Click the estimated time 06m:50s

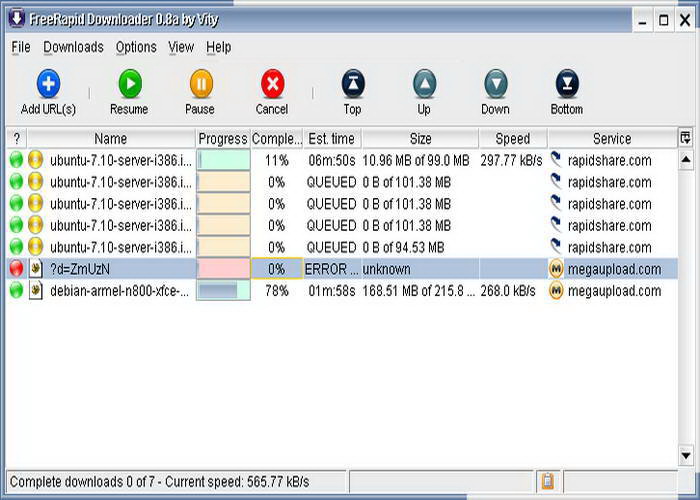(x=332, y=160)
